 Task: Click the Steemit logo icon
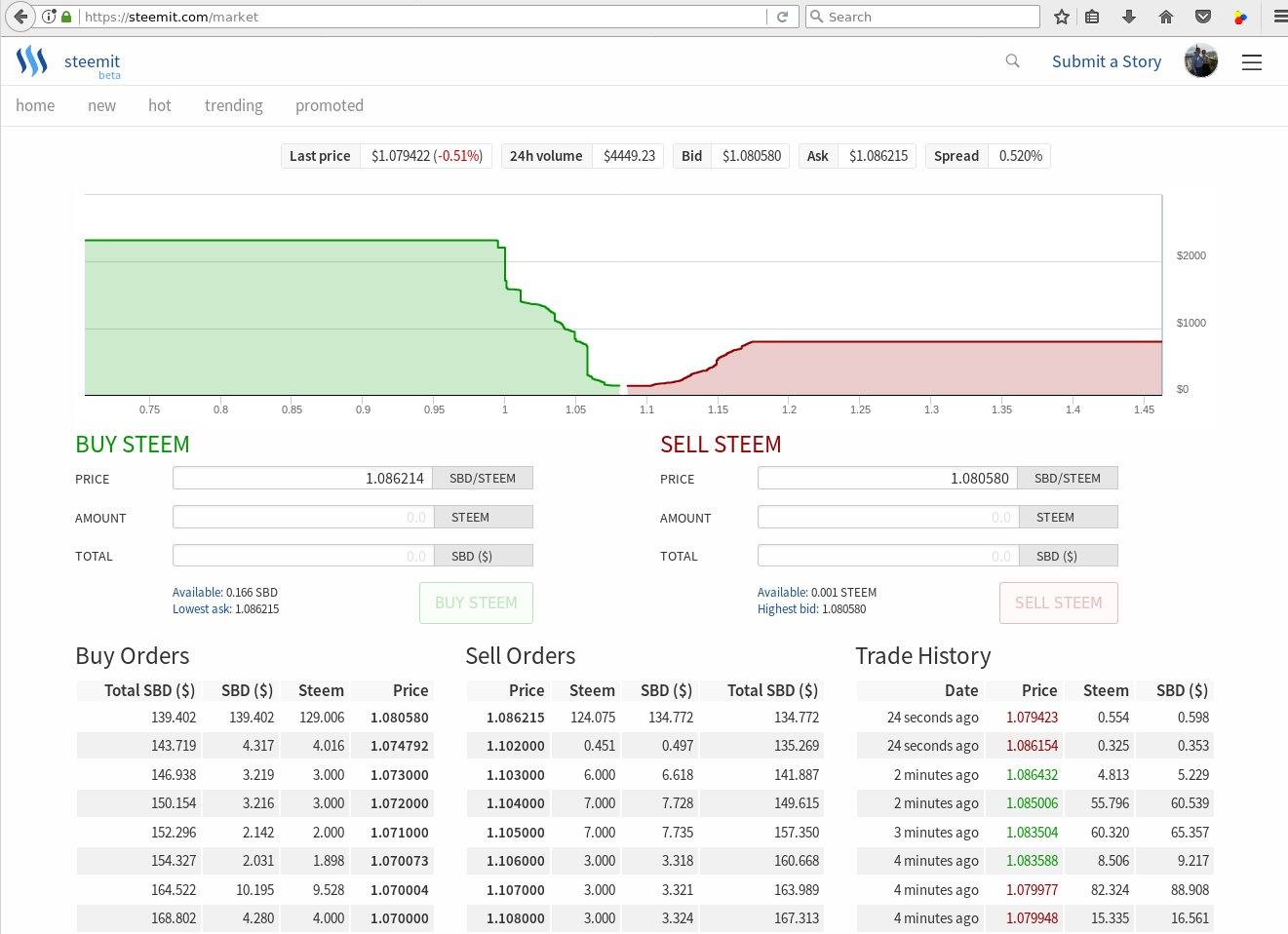(x=32, y=61)
